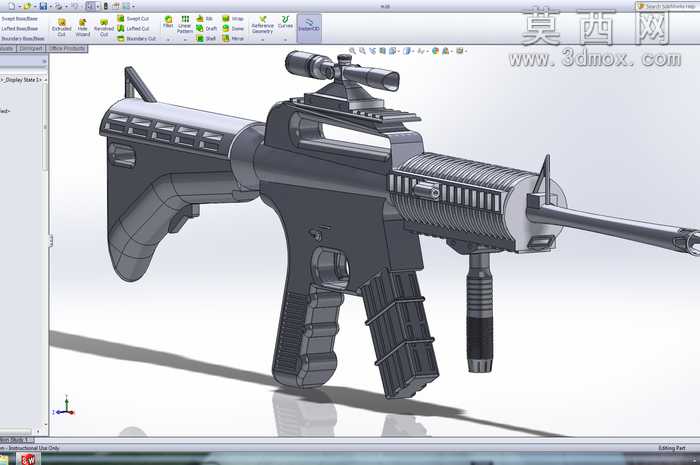Expand the Reference Geometry dropdown arrow

(x=262, y=40)
